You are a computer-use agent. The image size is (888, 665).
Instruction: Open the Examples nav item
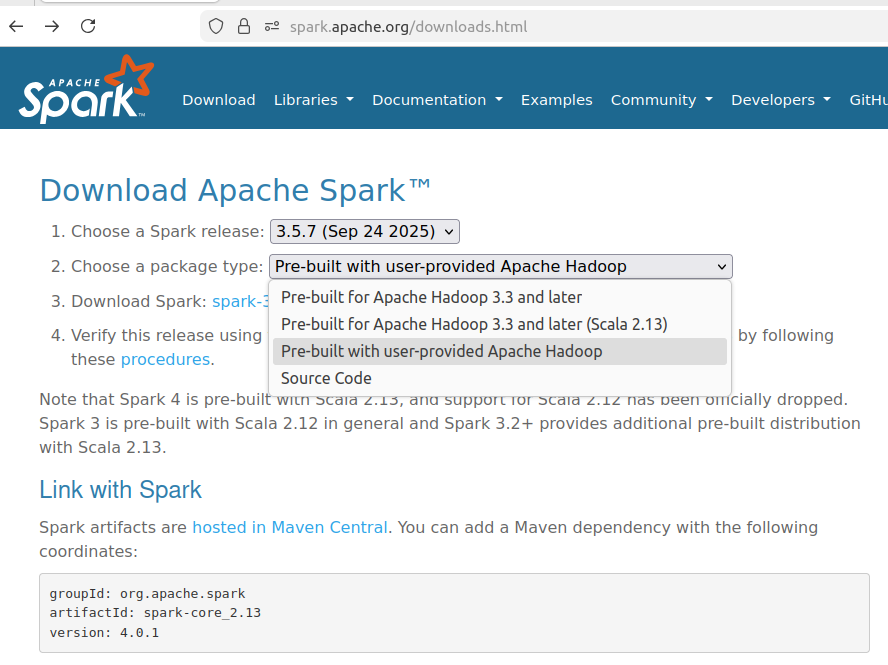(x=557, y=100)
